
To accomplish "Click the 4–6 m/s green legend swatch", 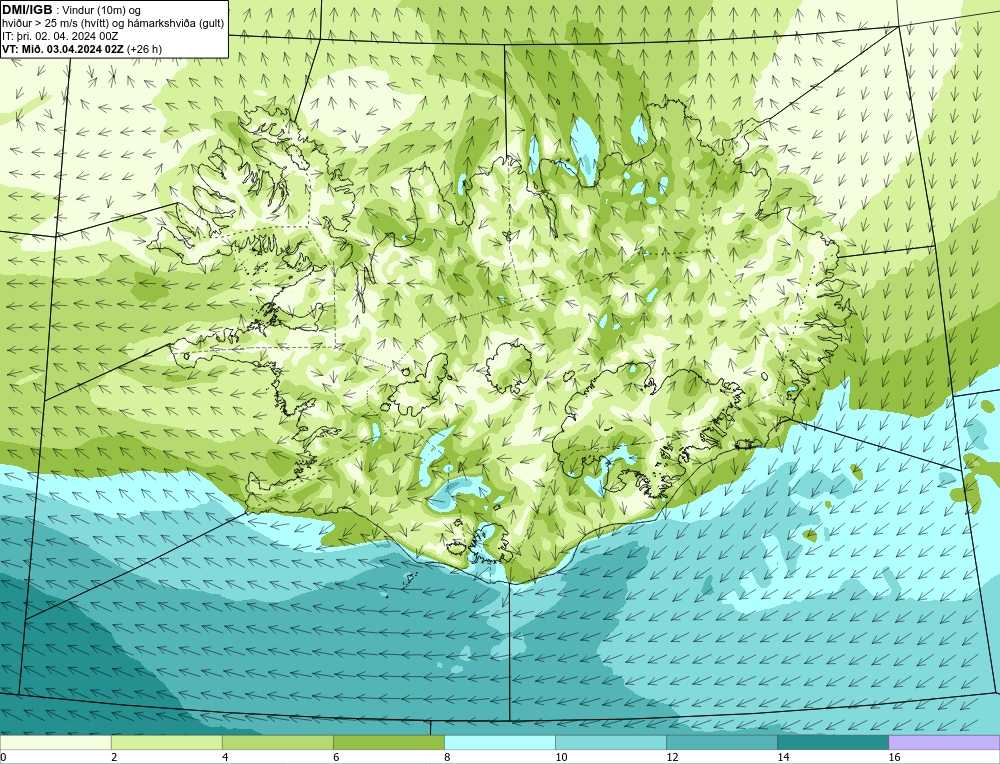I will [277, 742].
